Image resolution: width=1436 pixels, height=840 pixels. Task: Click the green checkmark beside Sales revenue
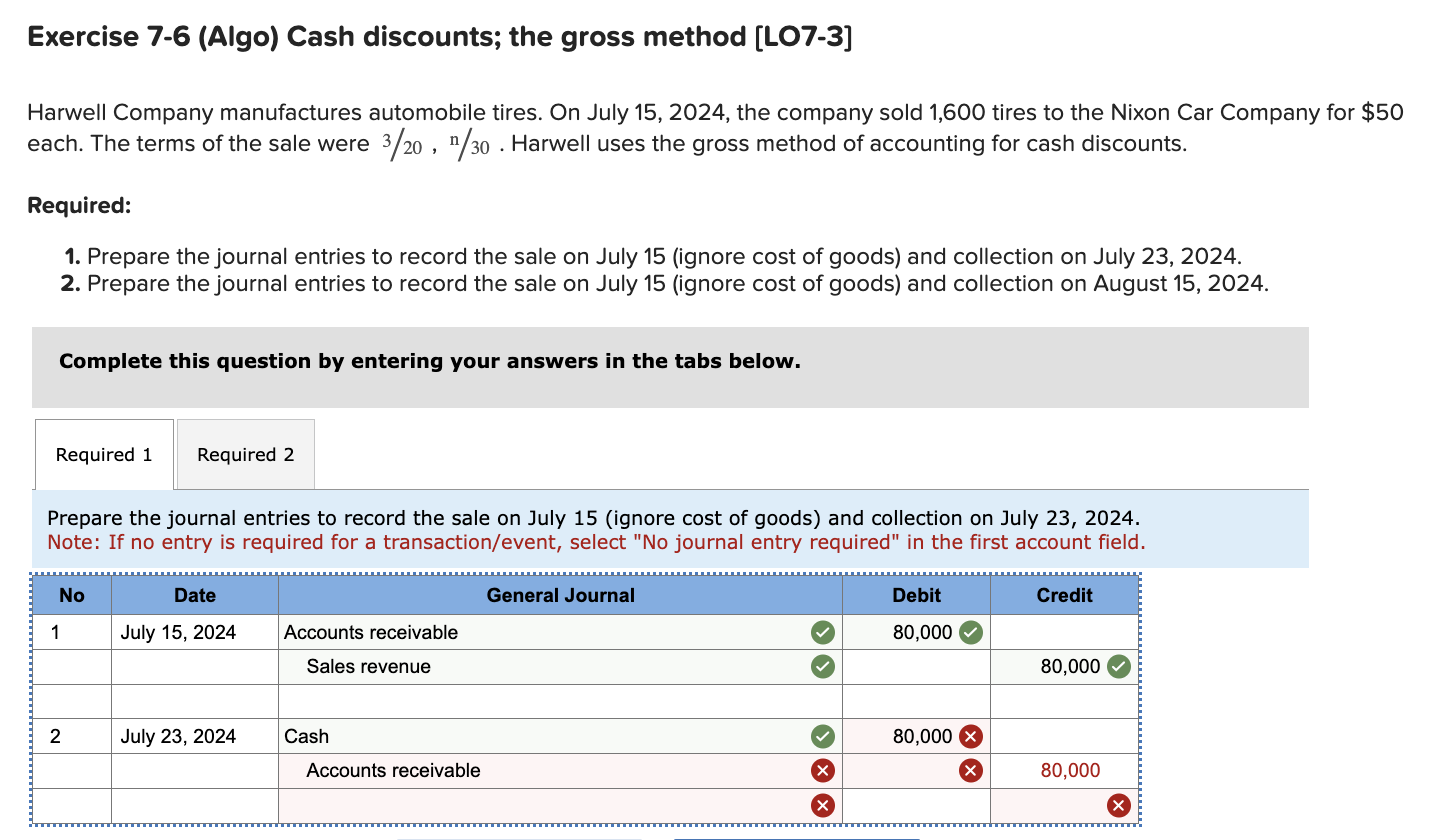point(822,666)
